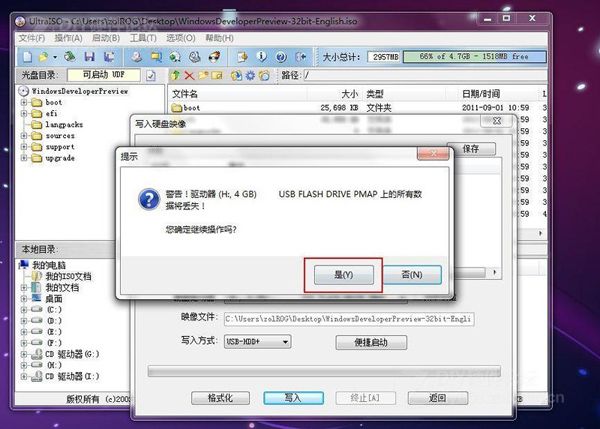Click the Exit door toolbar icon
The width and height of the screenshot is (600, 429).
[x=301, y=57]
